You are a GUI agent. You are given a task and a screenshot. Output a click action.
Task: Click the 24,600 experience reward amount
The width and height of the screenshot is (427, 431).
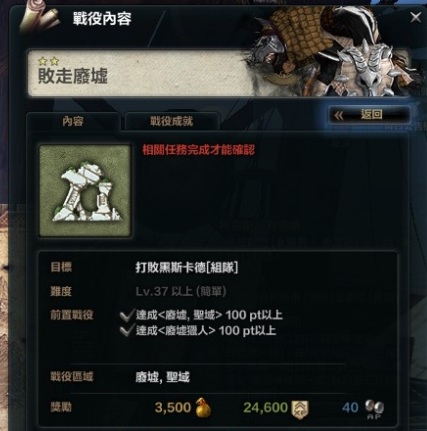tap(265, 407)
